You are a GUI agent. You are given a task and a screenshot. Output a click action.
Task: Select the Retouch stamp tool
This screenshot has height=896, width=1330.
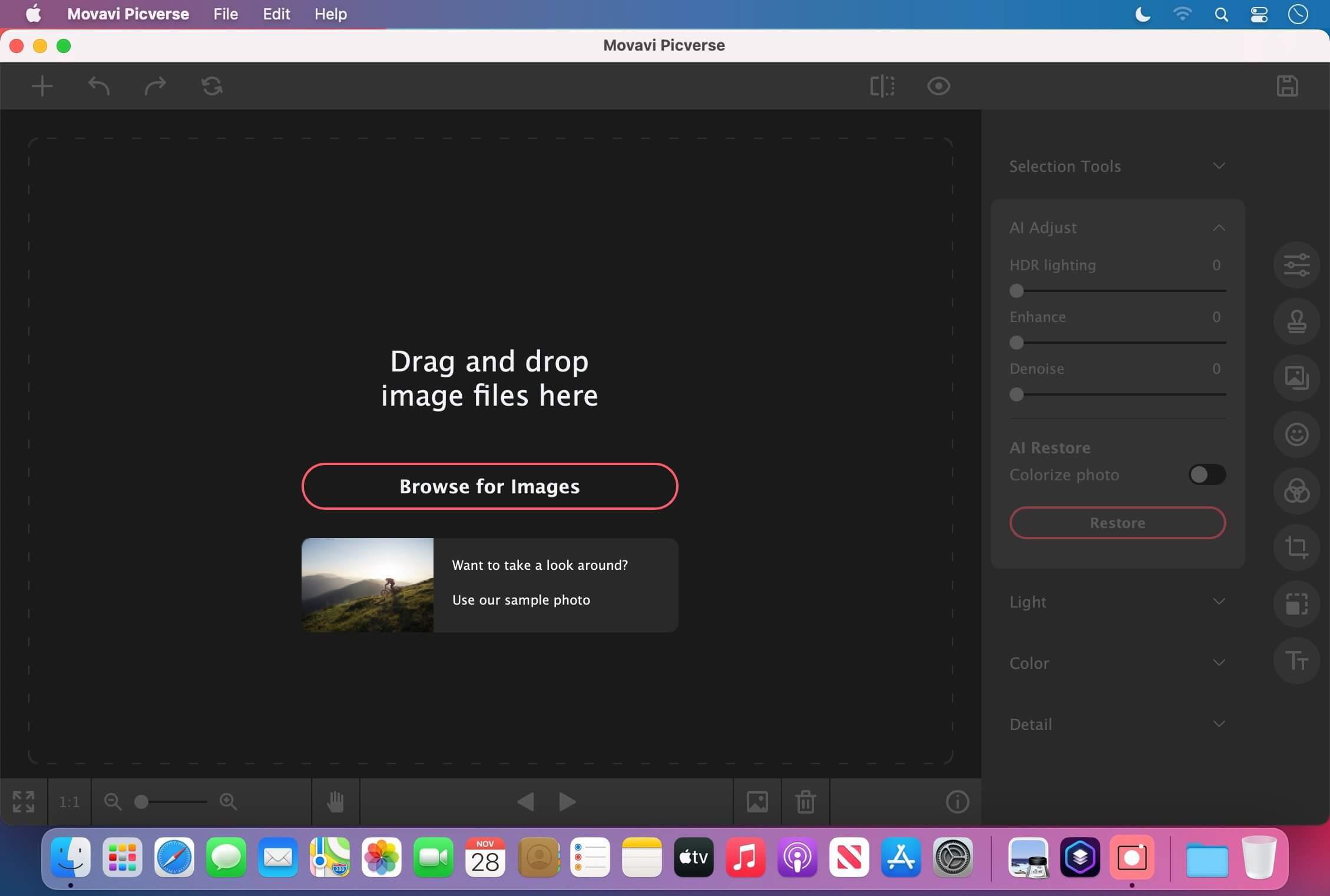tap(1298, 321)
